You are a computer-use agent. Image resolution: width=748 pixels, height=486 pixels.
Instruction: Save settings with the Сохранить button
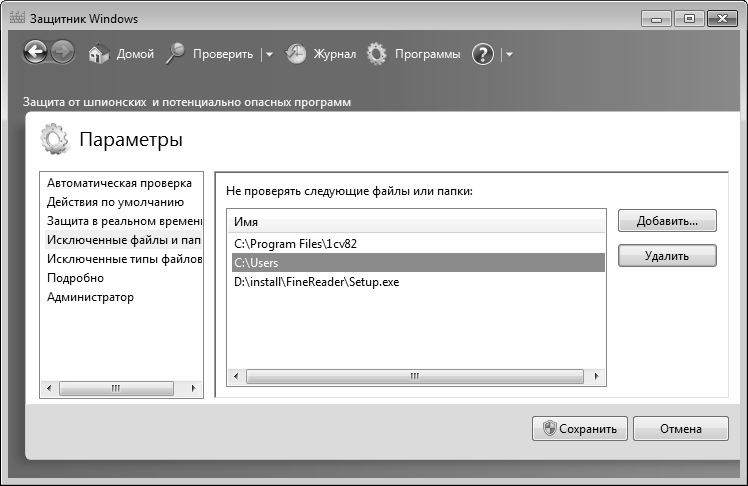580,429
